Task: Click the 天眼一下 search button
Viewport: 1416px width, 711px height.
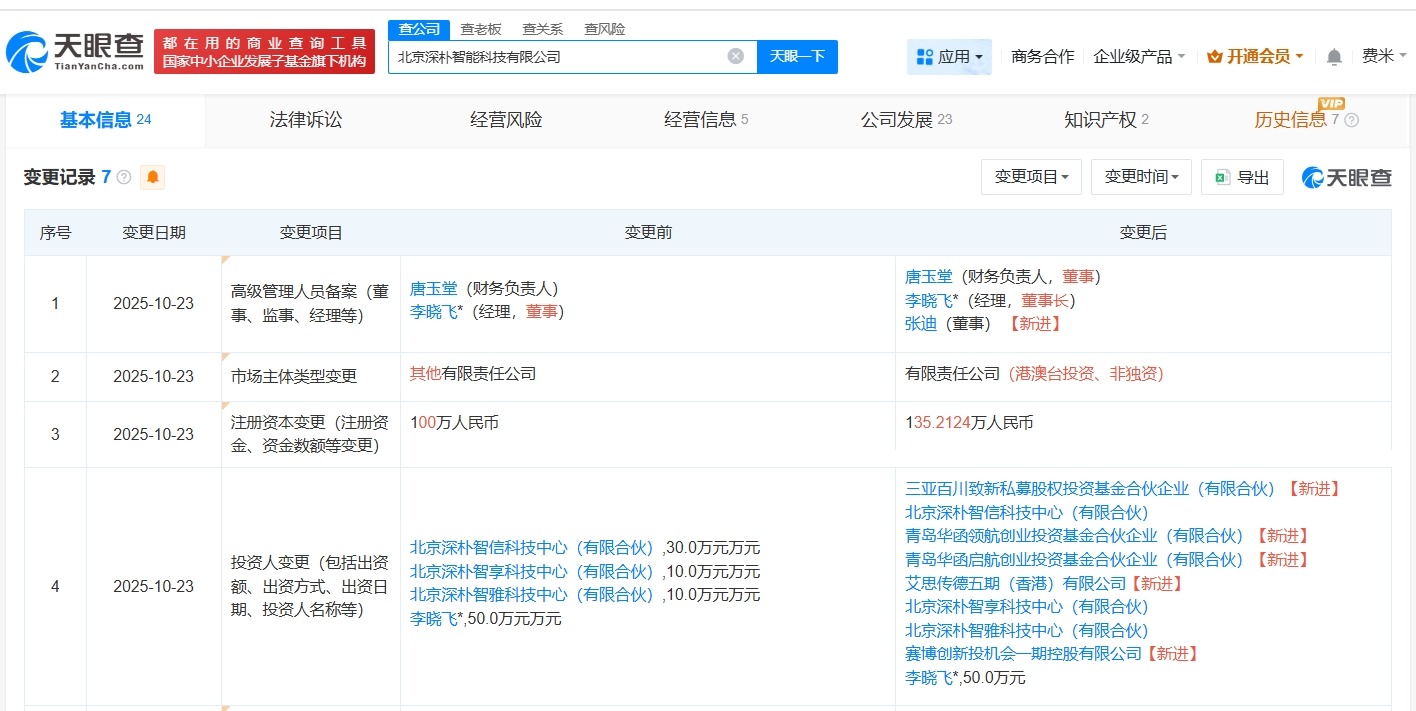Action: 799,56
